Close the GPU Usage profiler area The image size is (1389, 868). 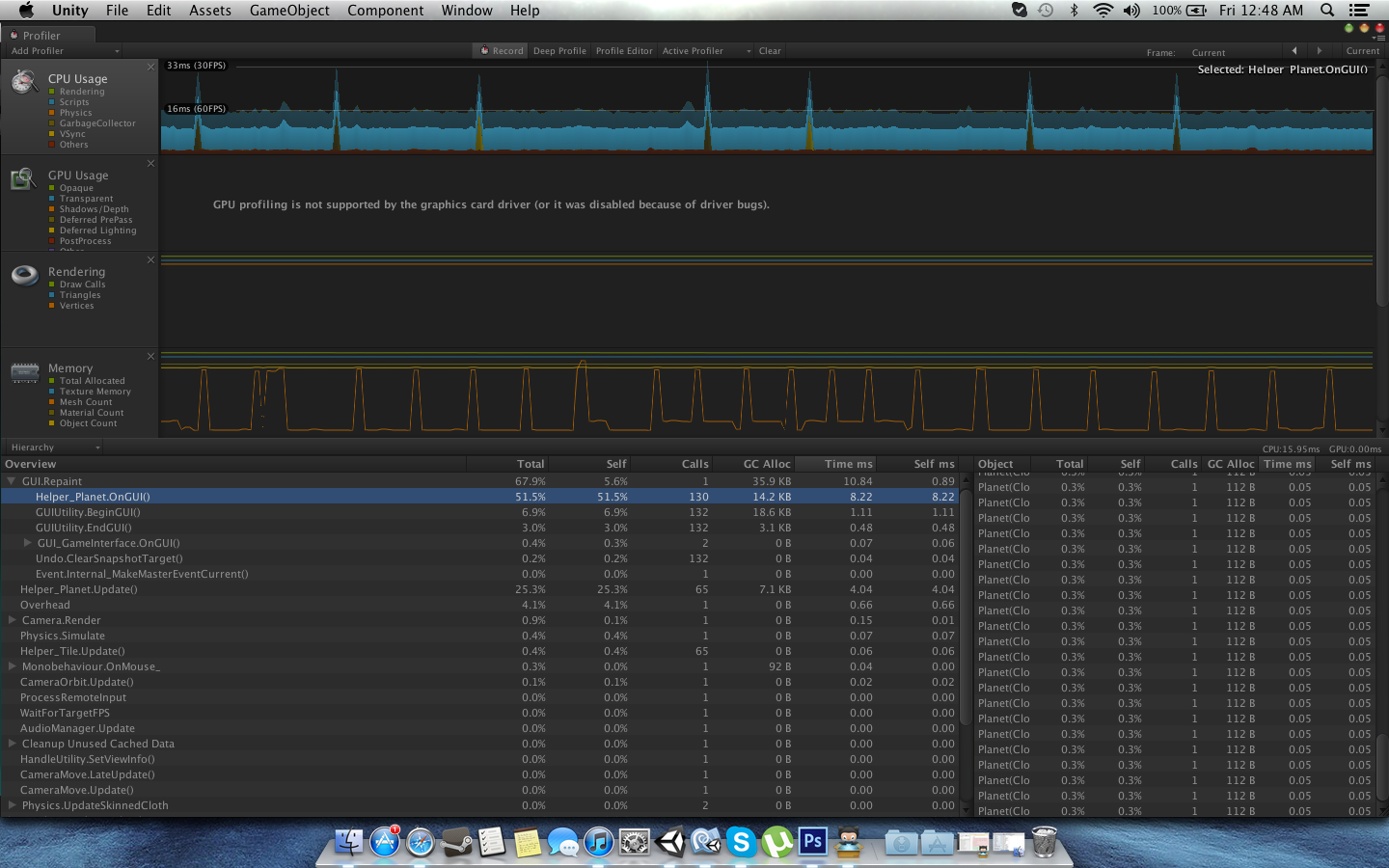click(x=150, y=163)
